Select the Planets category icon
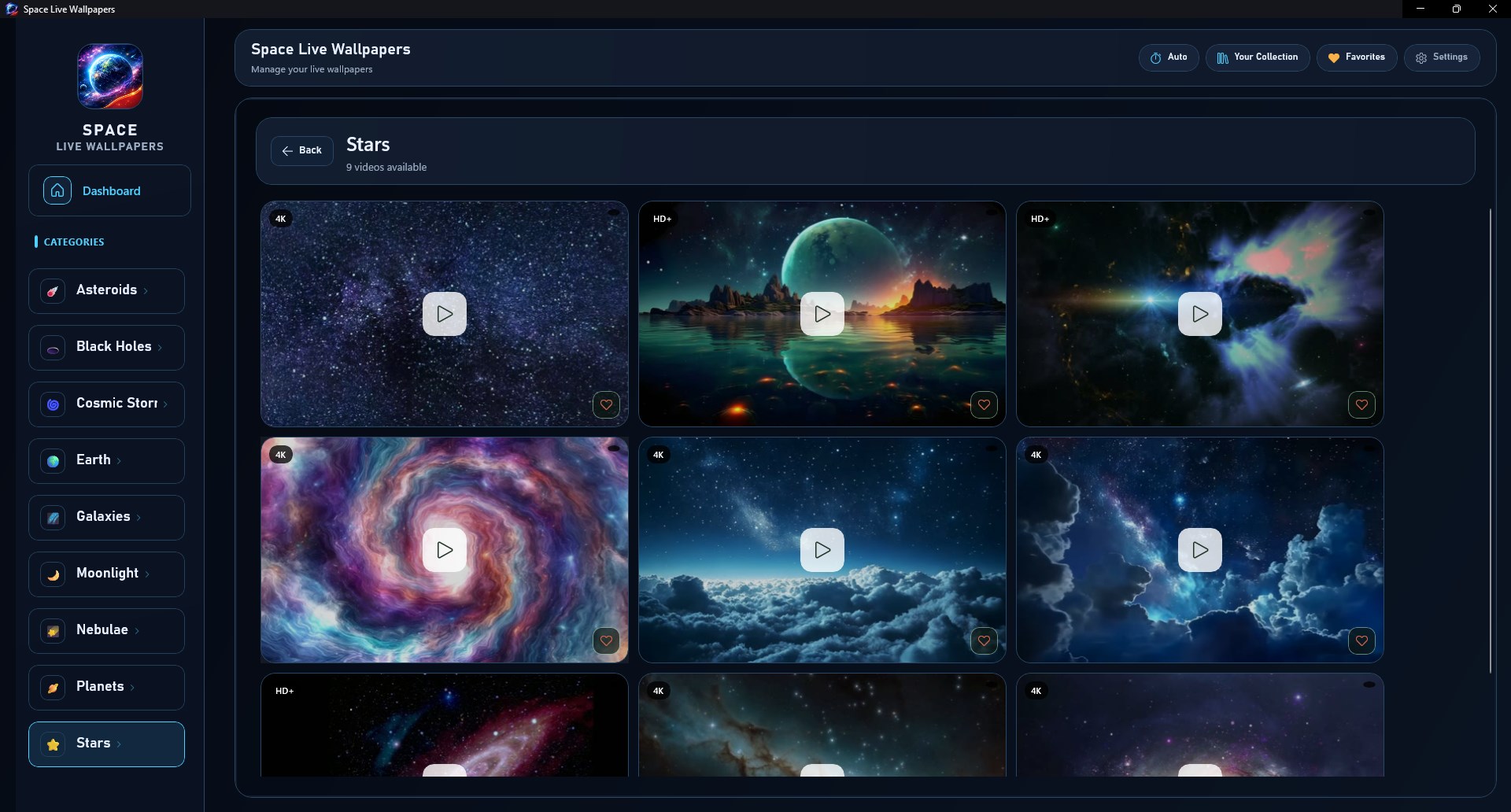 pos(53,688)
